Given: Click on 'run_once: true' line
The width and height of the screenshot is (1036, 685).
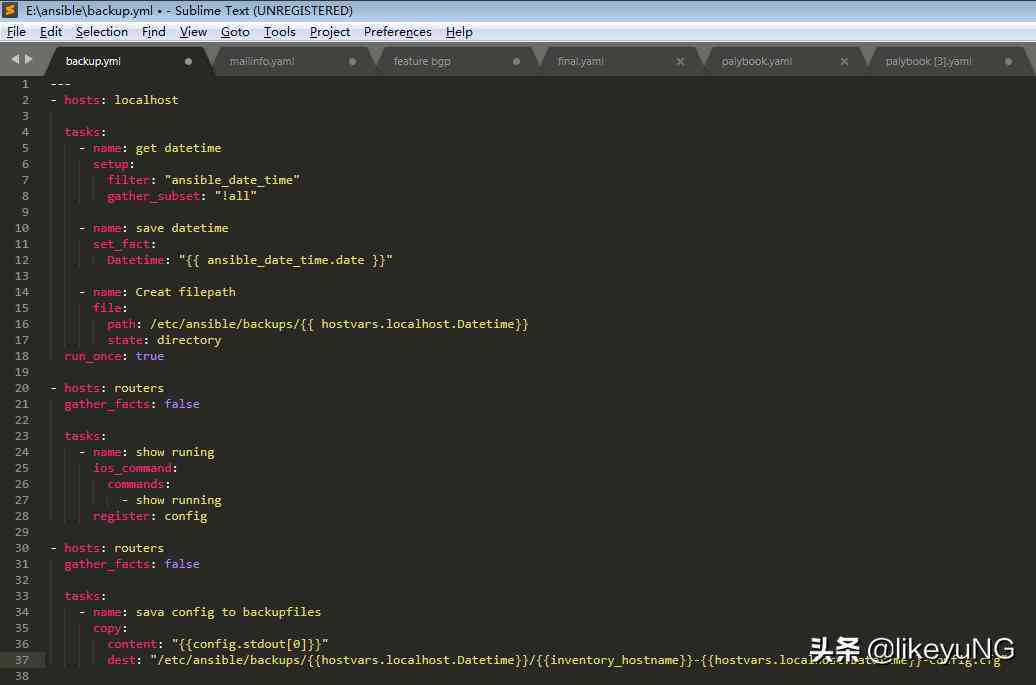Looking at the screenshot, I should pyautogui.click(x=114, y=356).
